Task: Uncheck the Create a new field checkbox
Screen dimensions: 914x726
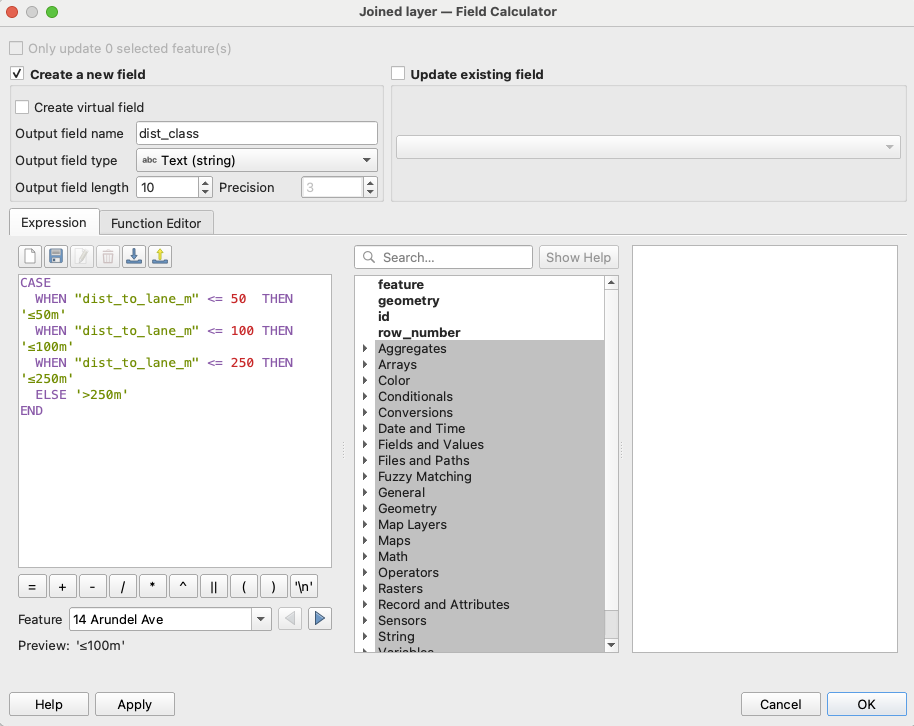Action: click(x=17, y=74)
